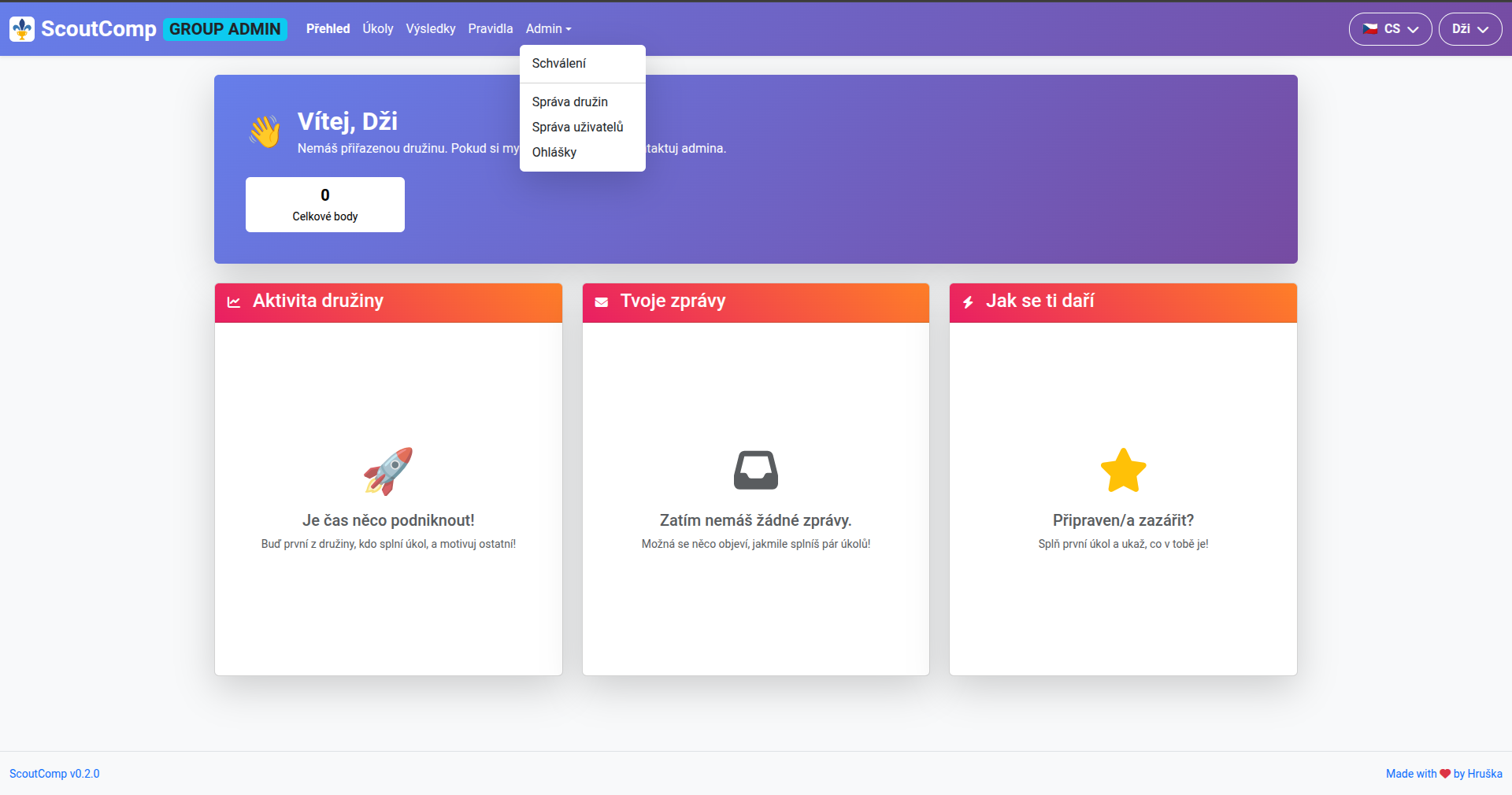Click the waving hand emoji icon

(x=265, y=131)
